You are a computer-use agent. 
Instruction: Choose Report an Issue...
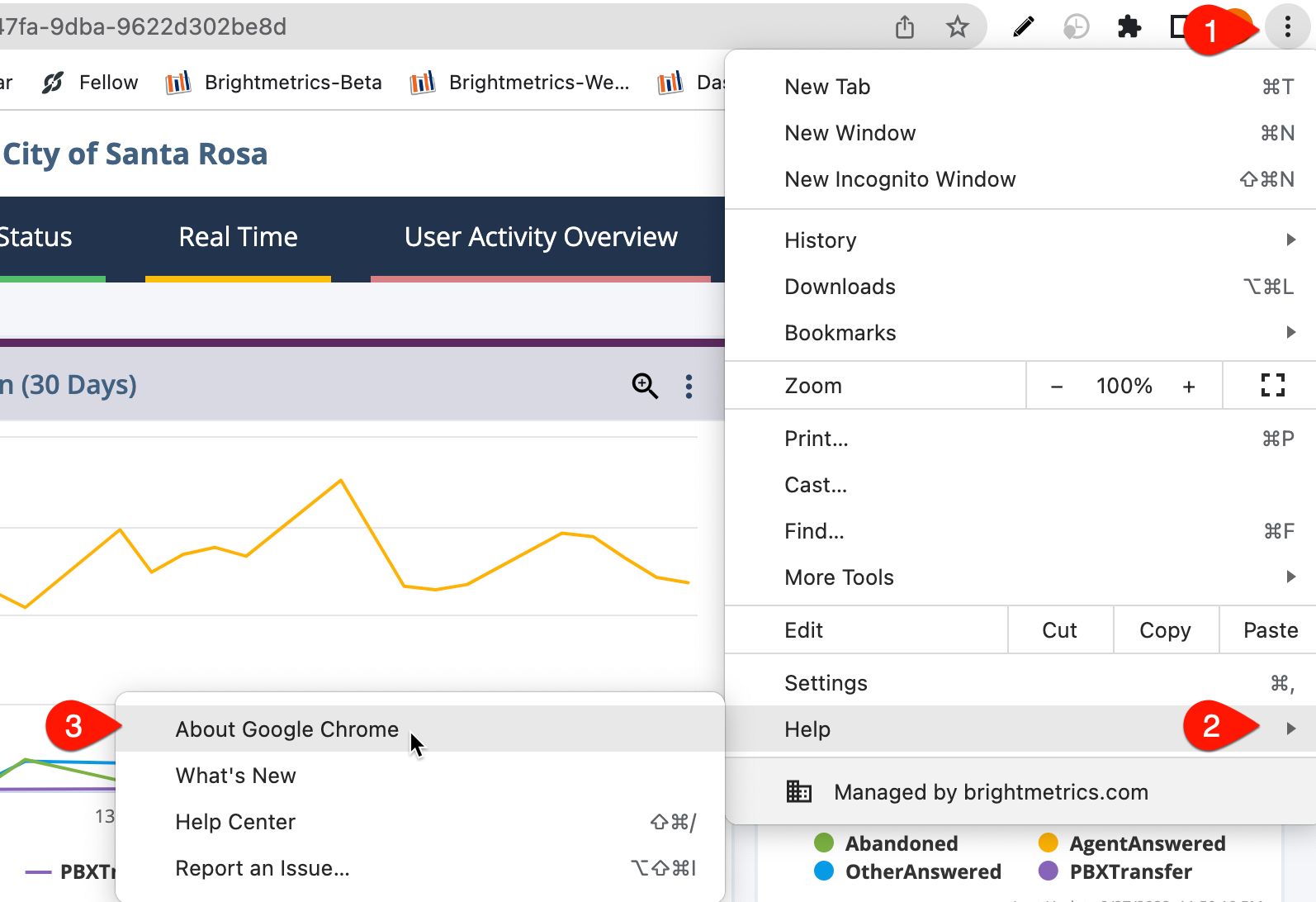[420, 868]
